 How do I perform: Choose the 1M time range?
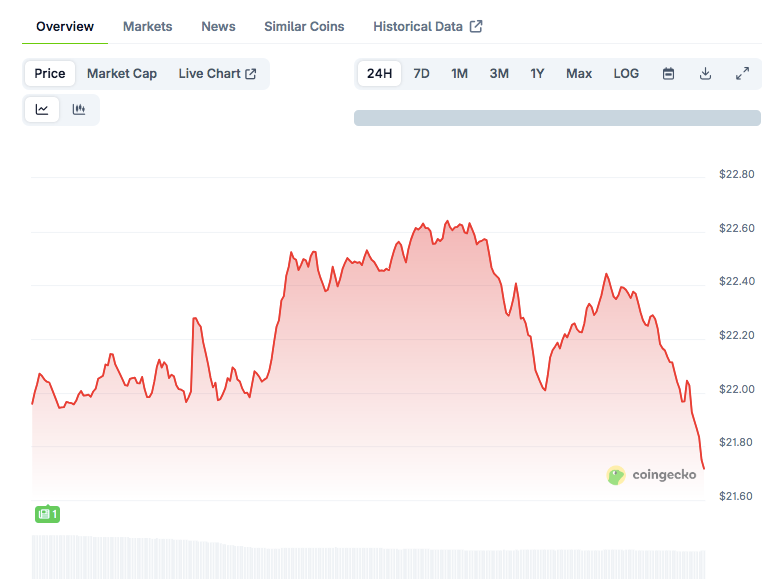click(x=459, y=74)
